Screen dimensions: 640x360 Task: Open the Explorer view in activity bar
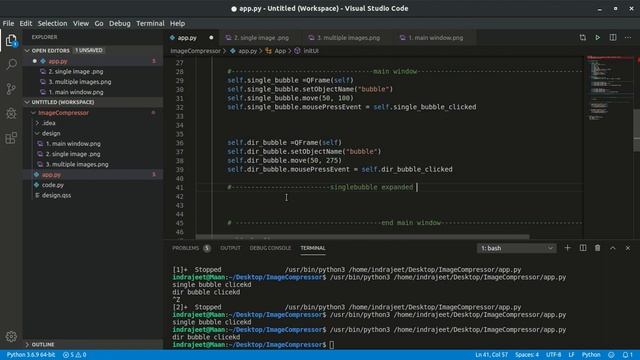(x=11, y=40)
